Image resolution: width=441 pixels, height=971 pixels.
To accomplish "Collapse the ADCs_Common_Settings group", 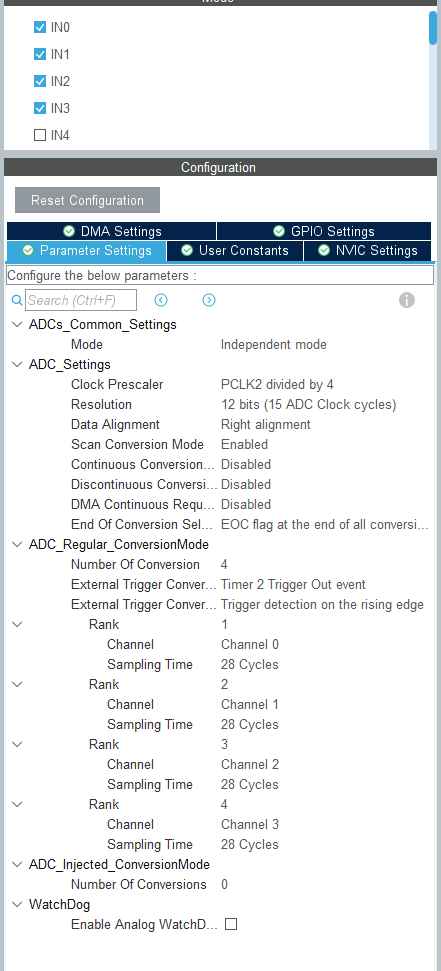I will (17, 324).
